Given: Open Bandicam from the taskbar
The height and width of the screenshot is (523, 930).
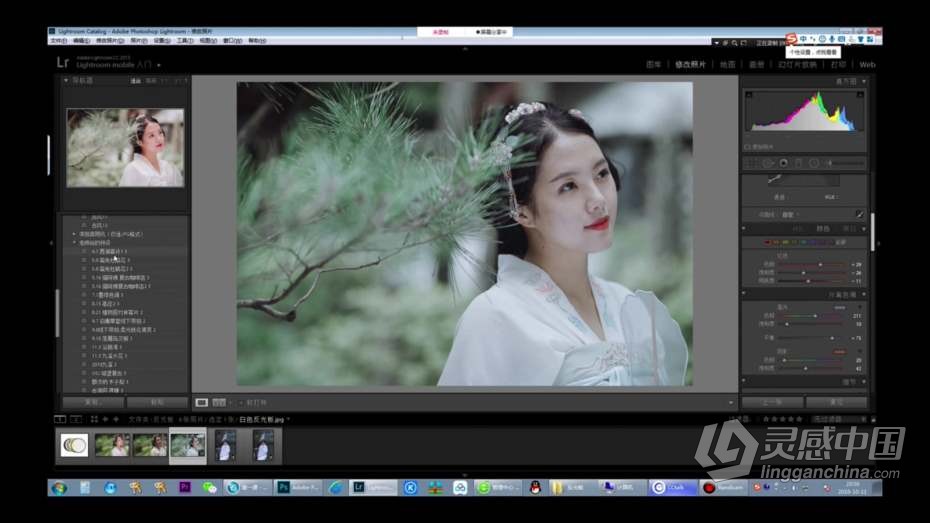Looking at the screenshot, I should pyautogui.click(x=723, y=487).
